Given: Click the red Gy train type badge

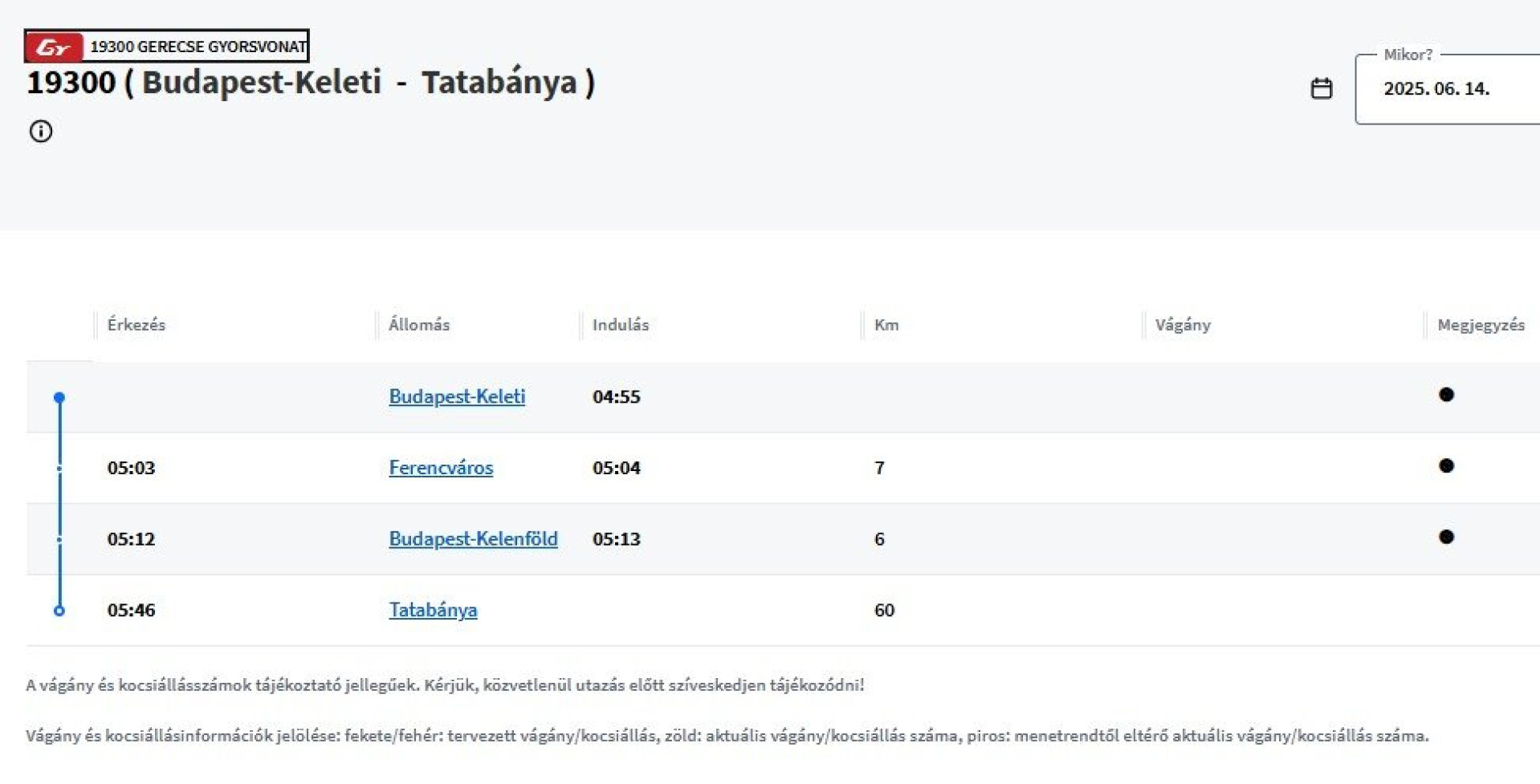Looking at the screenshot, I should [54, 47].
